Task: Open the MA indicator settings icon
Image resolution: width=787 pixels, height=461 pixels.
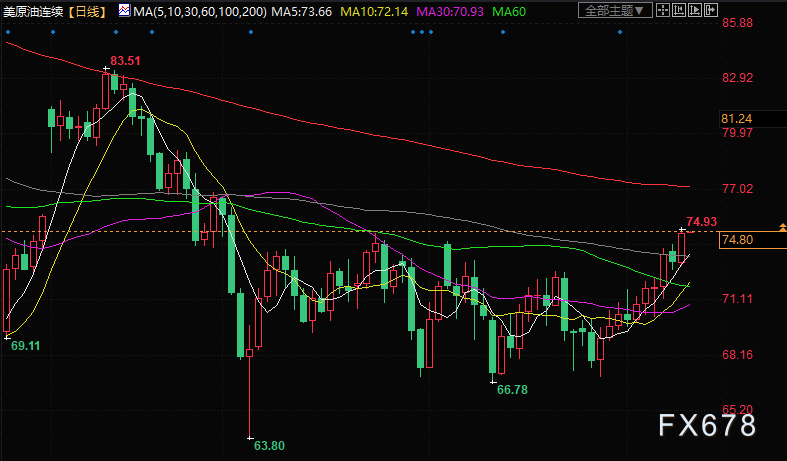Action: [x=124, y=10]
